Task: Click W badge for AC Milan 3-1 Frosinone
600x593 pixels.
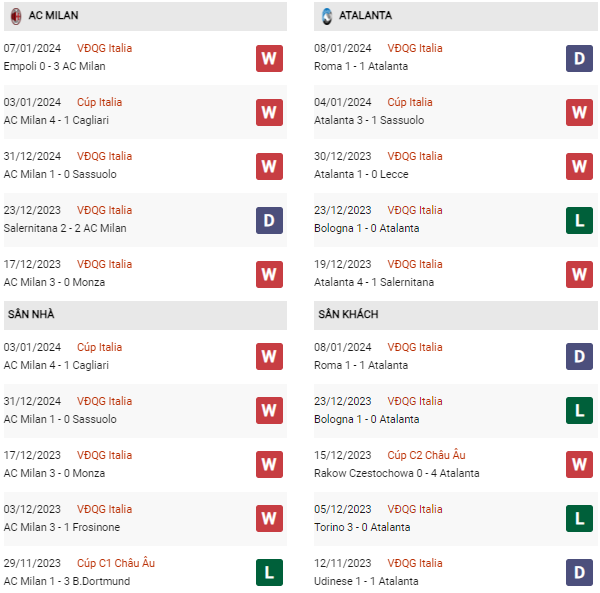Action: [x=269, y=518]
